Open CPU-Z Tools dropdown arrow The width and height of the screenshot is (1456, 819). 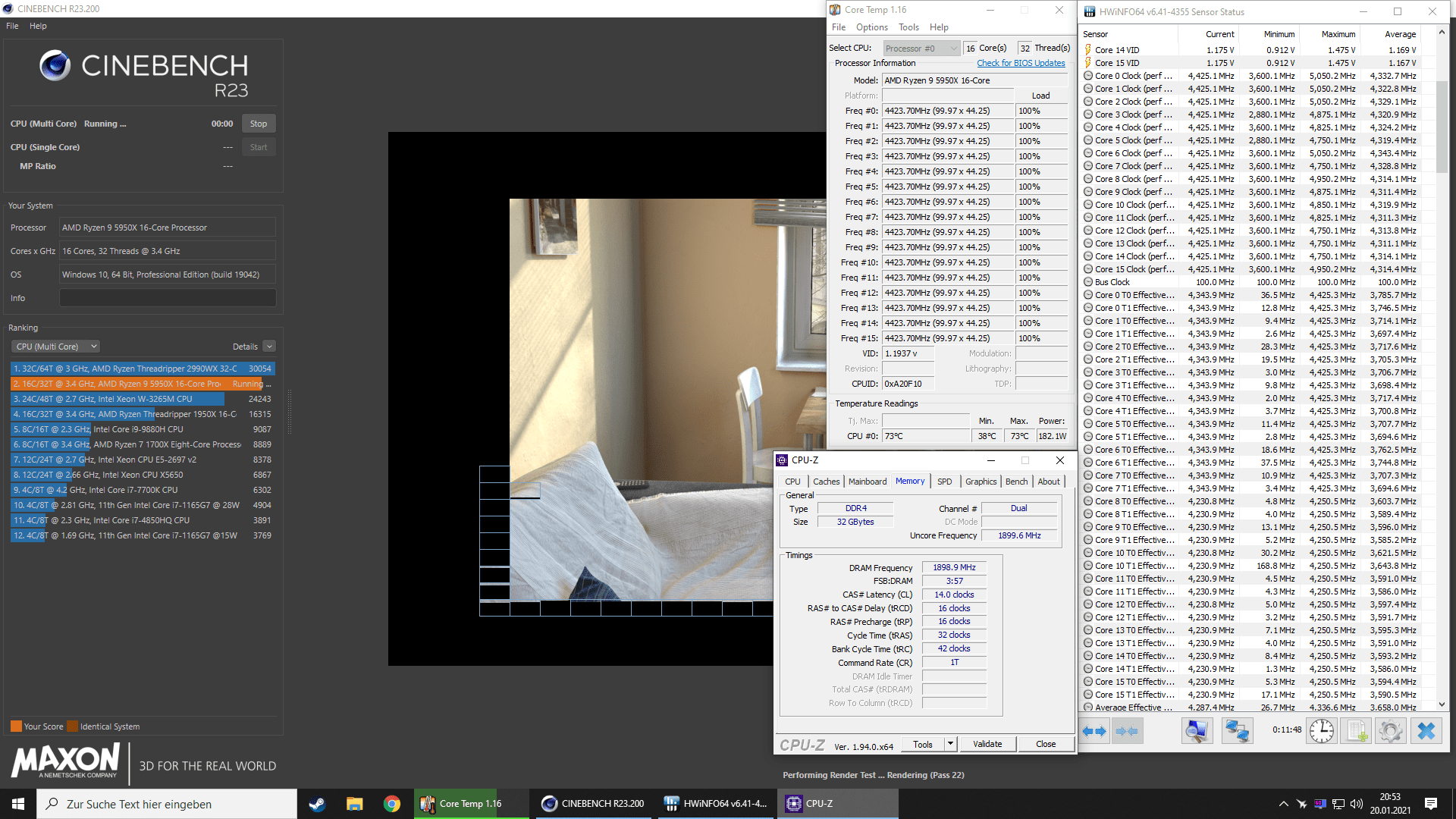[950, 744]
